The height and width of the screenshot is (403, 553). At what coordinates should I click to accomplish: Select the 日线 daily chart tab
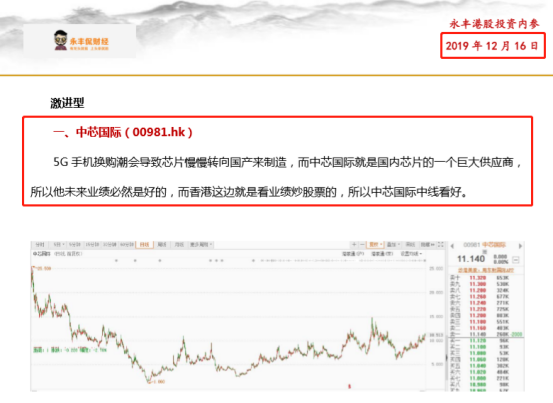[x=144, y=244]
